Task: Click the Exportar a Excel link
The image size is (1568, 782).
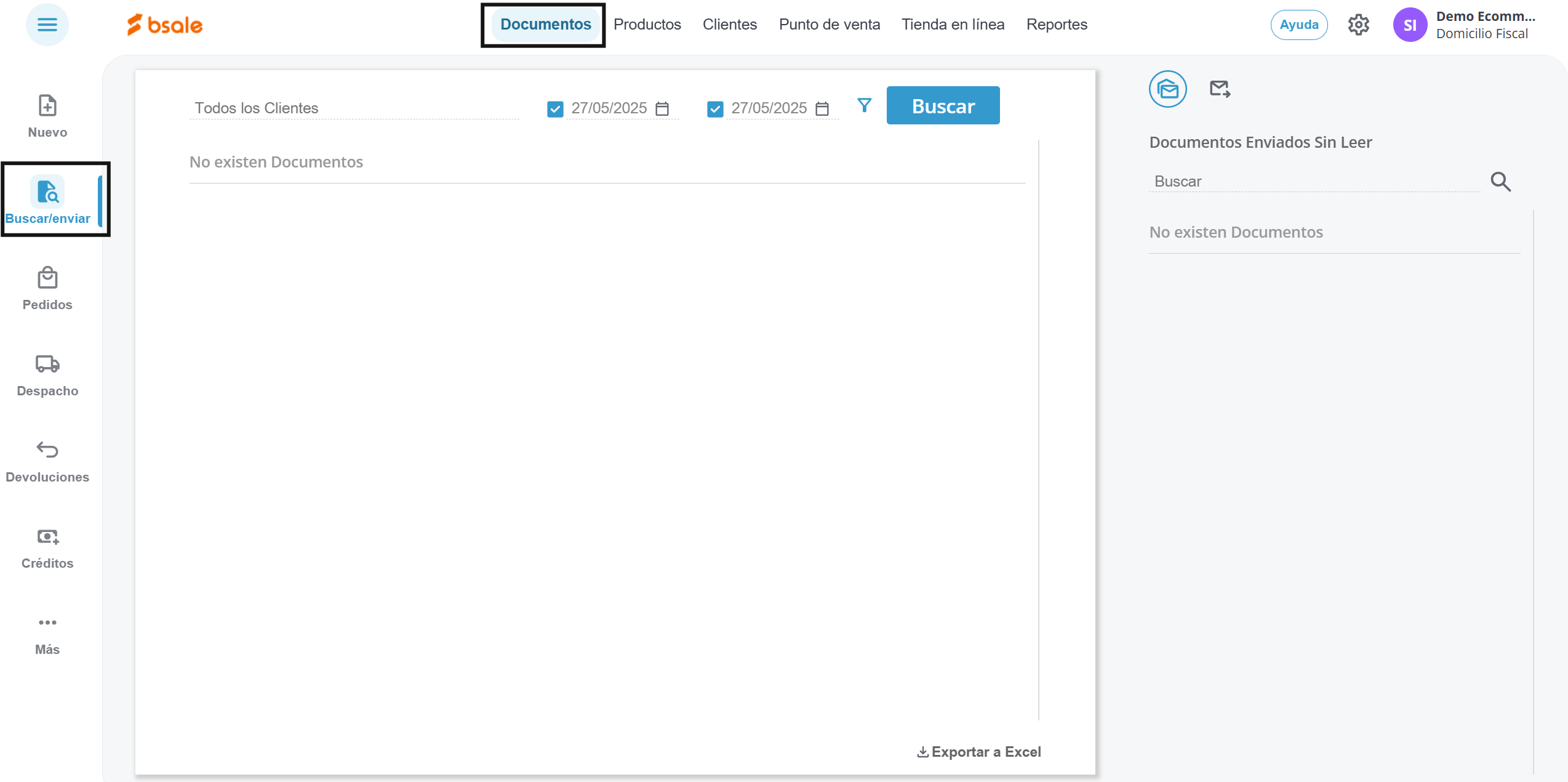Action: [979, 752]
